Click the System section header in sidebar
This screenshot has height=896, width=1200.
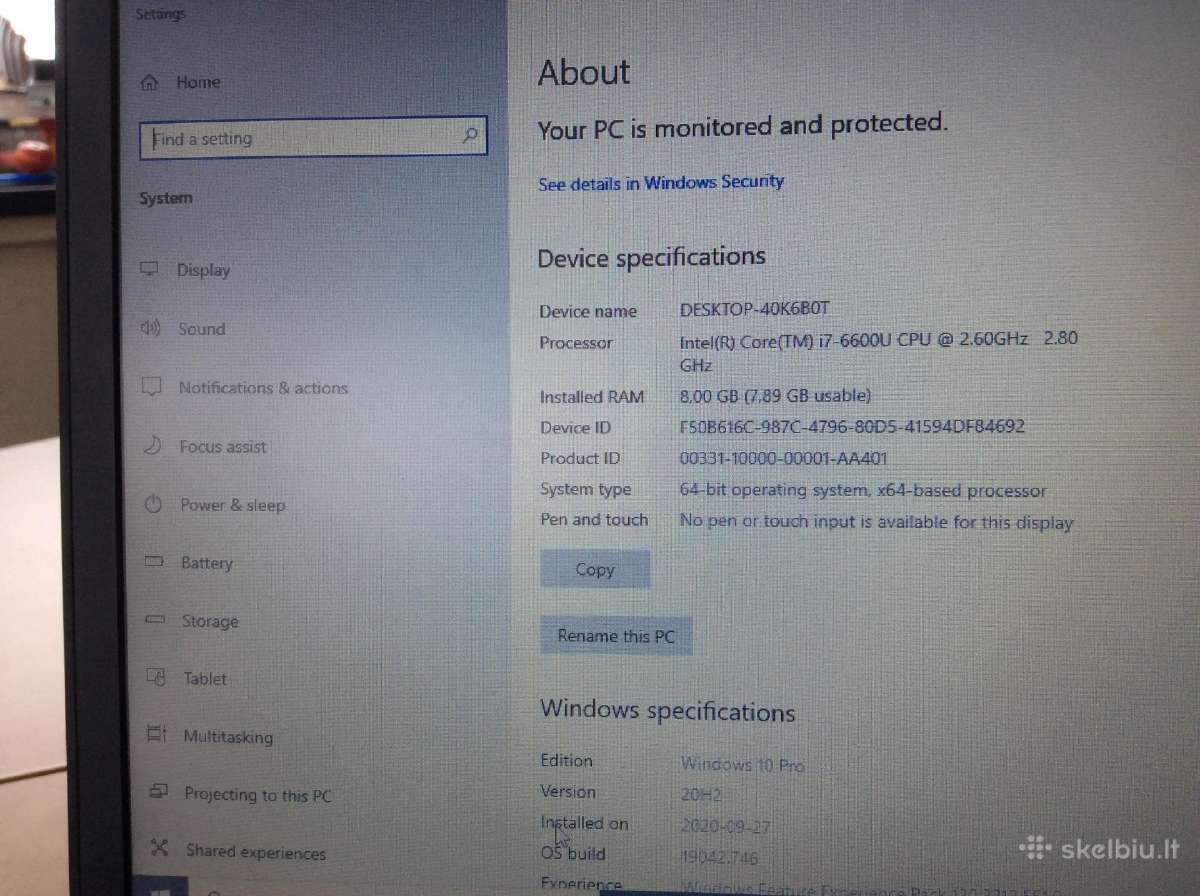(x=166, y=198)
